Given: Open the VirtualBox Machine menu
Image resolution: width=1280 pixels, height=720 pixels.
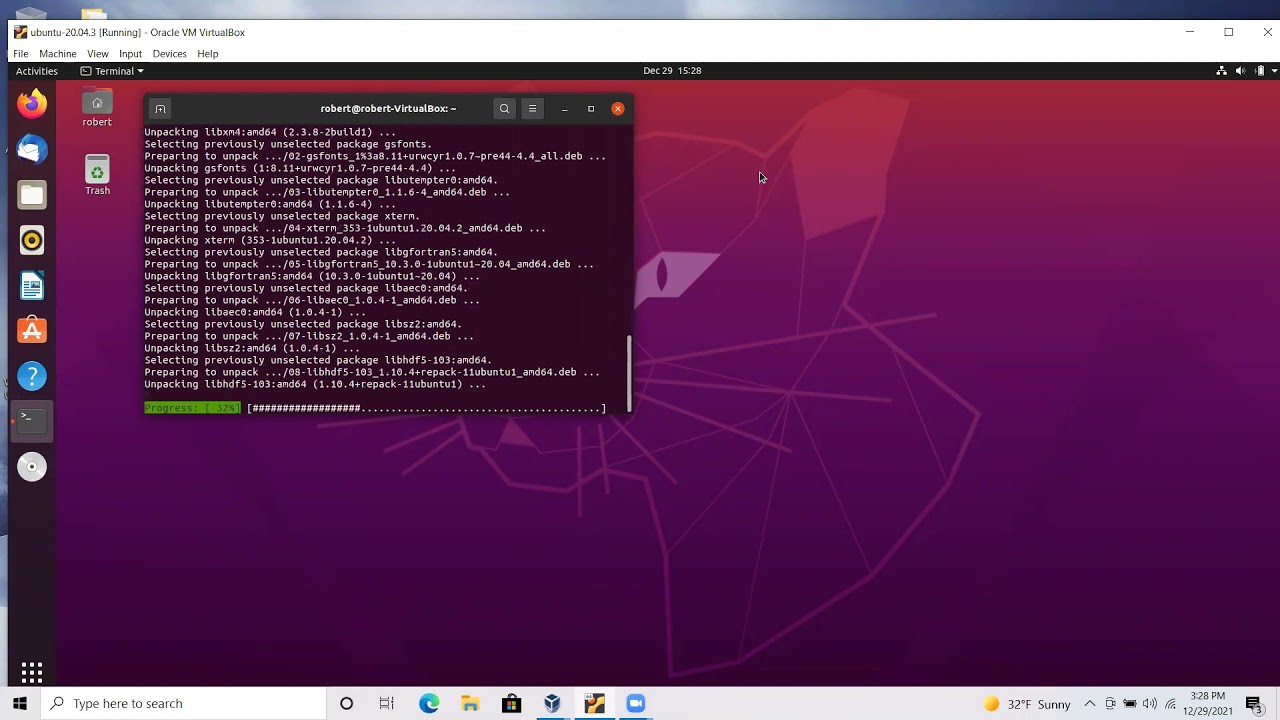Looking at the screenshot, I should pos(57,54).
